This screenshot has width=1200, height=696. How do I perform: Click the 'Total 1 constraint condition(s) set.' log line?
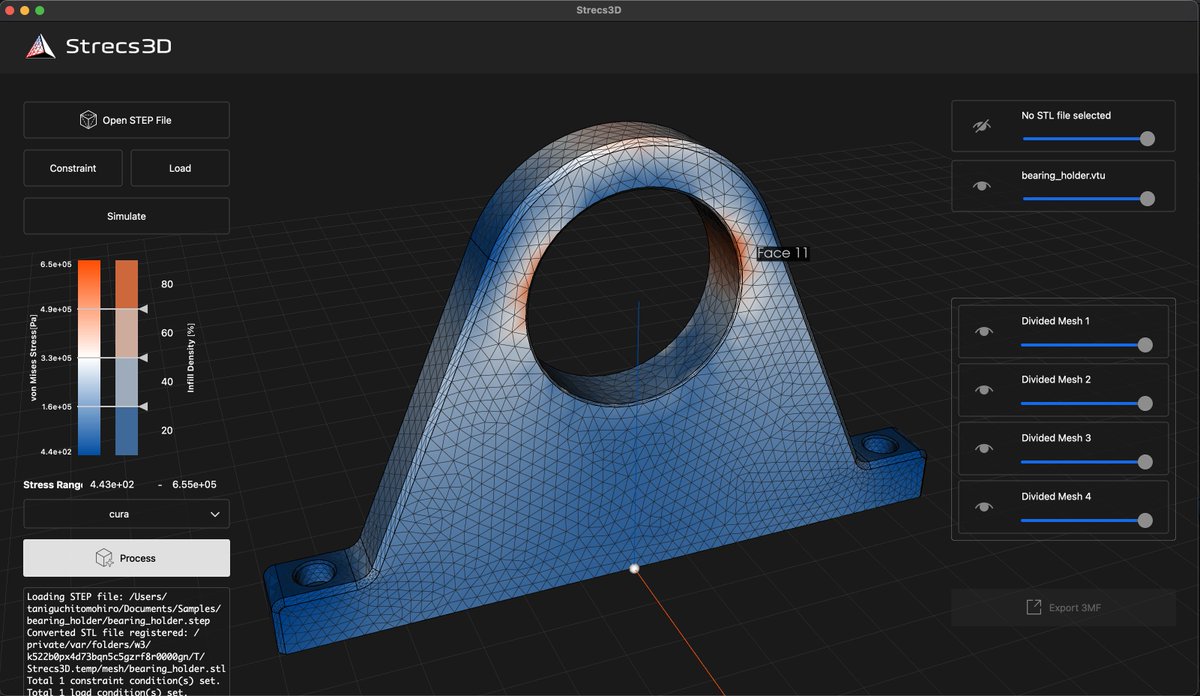pos(123,680)
